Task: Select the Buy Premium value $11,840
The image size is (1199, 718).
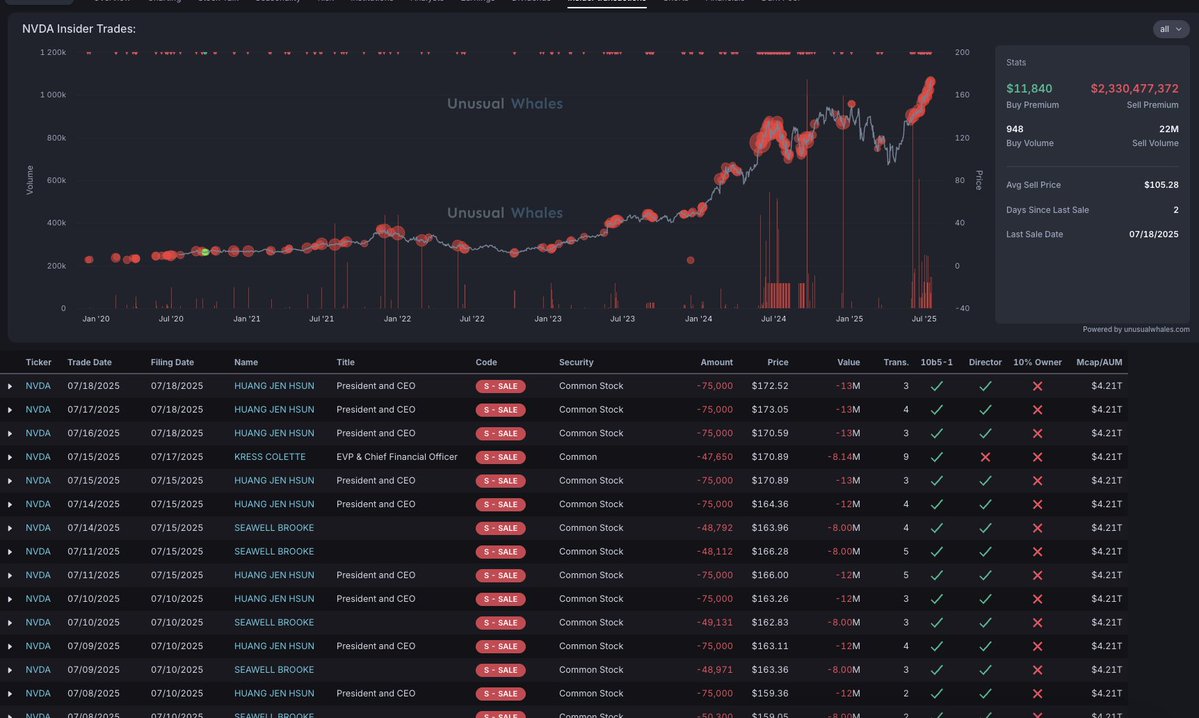Action: 1029,89
